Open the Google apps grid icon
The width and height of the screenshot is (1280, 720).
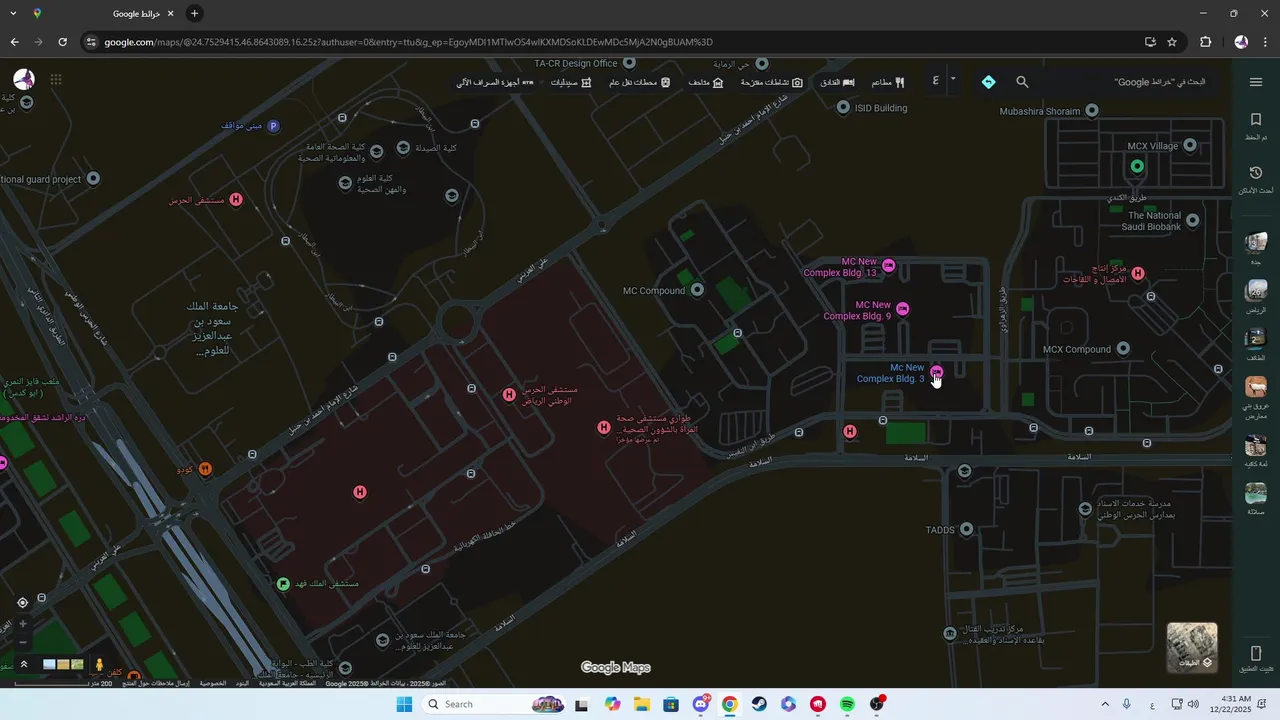point(56,80)
